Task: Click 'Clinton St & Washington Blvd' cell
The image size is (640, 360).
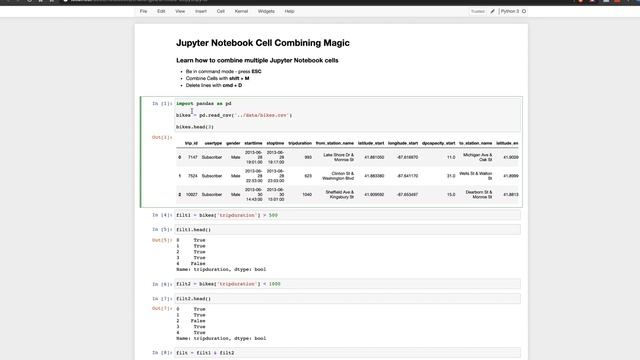Action: [338, 176]
